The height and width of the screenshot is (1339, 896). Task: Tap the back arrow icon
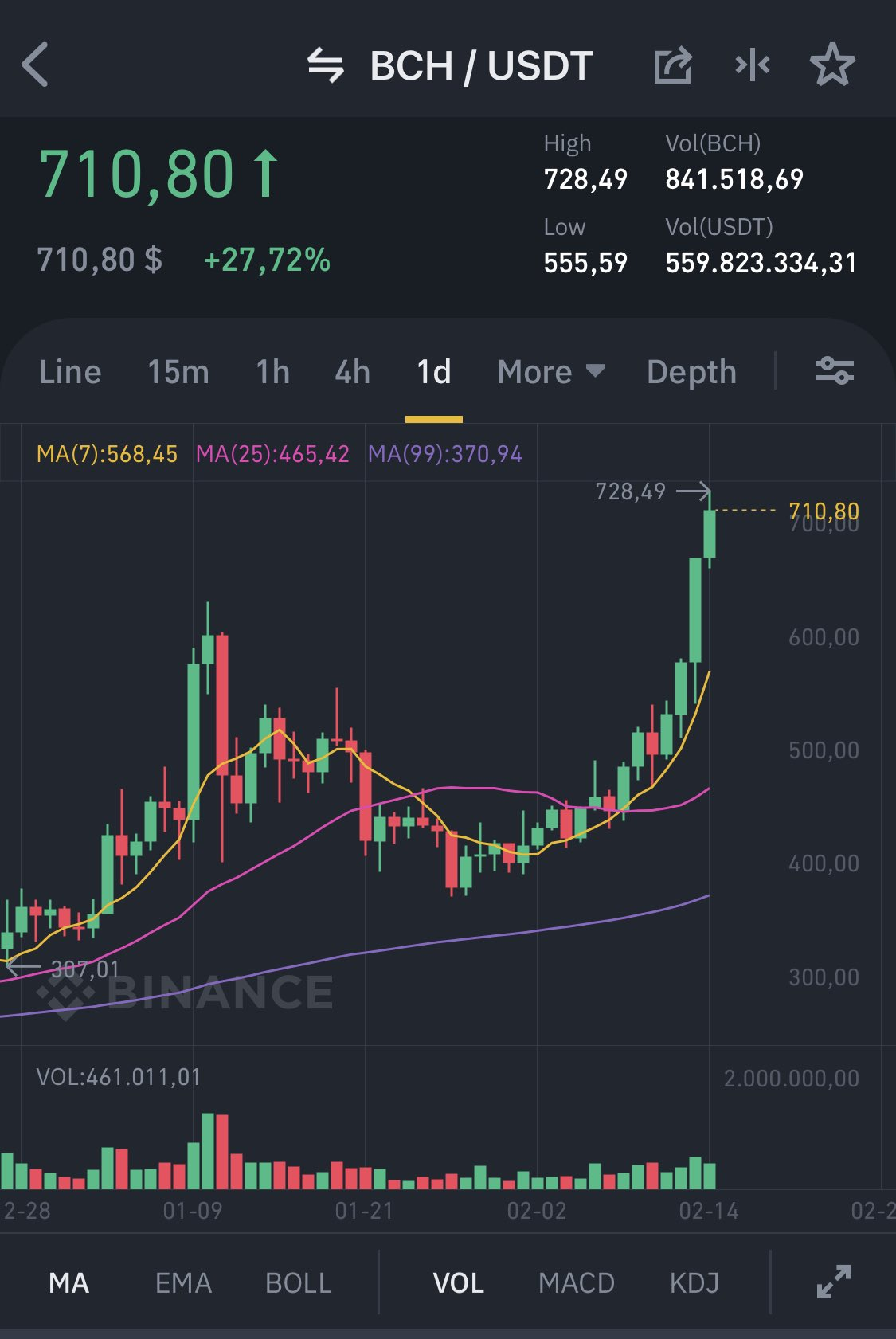(x=36, y=65)
